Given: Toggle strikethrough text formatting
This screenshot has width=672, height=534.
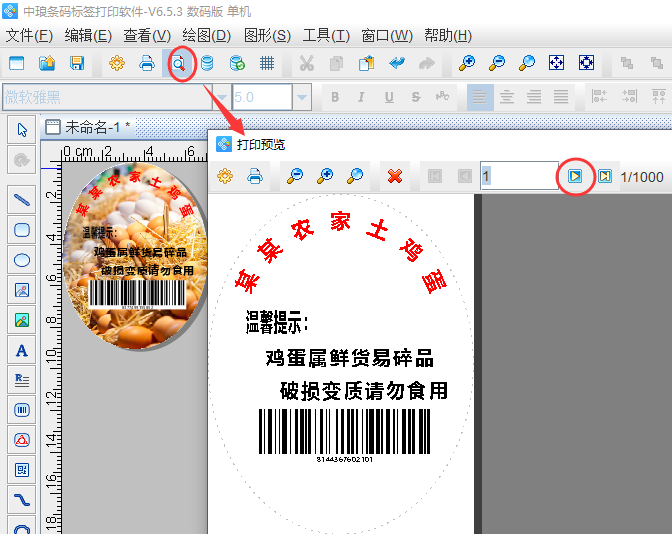Looking at the screenshot, I should click(416, 97).
